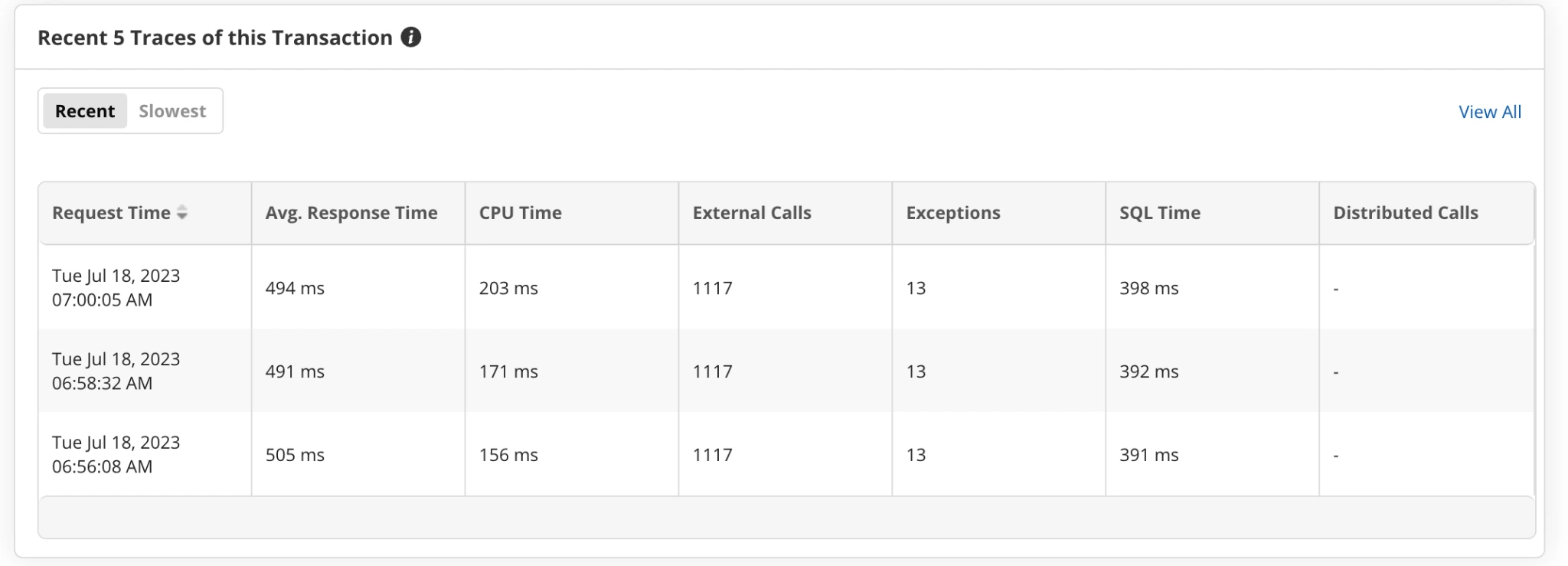Viewport: 1568px width, 566px height.
Task: Click the Avg. Response Time header
Action: (x=351, y=213)
